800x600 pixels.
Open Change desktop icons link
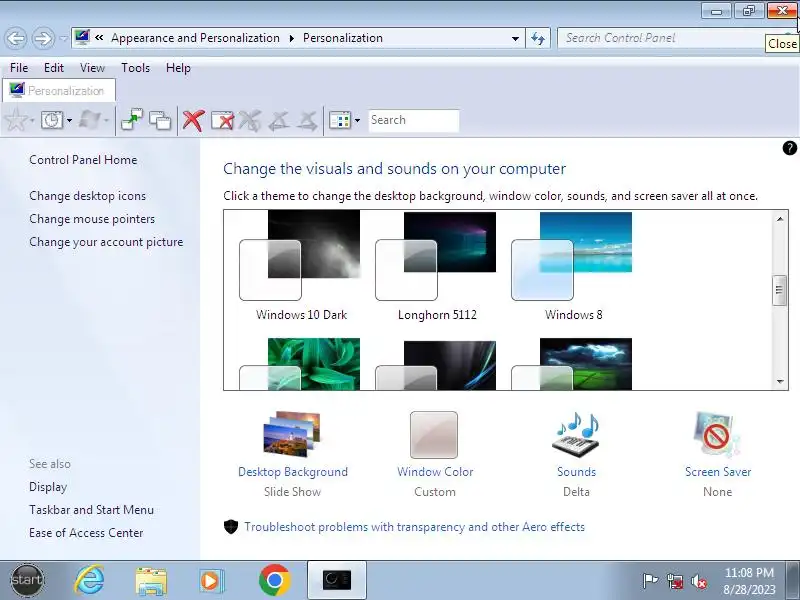click(x=87, y=196)
